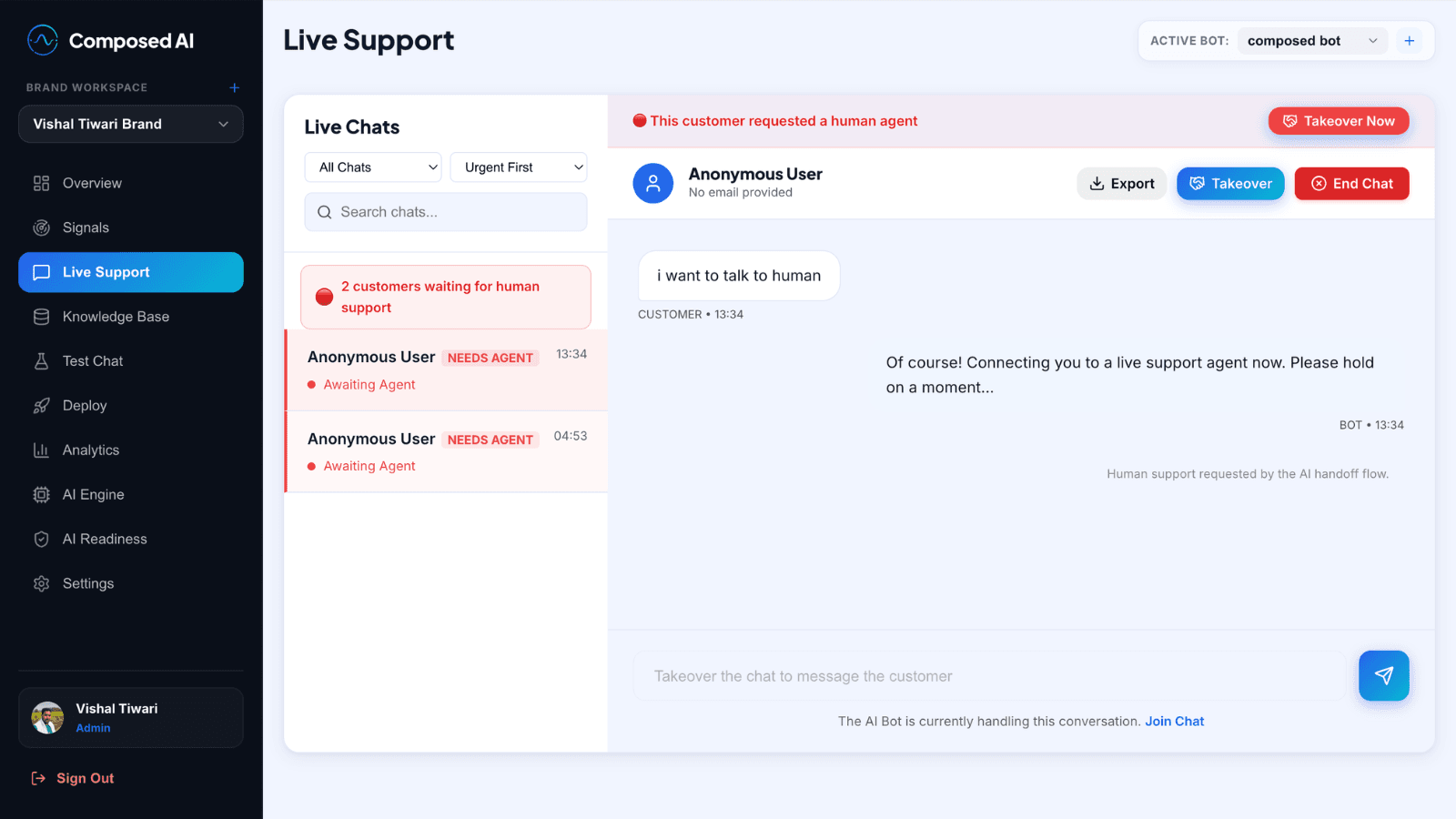Sign out of the account

coord(73,778)
